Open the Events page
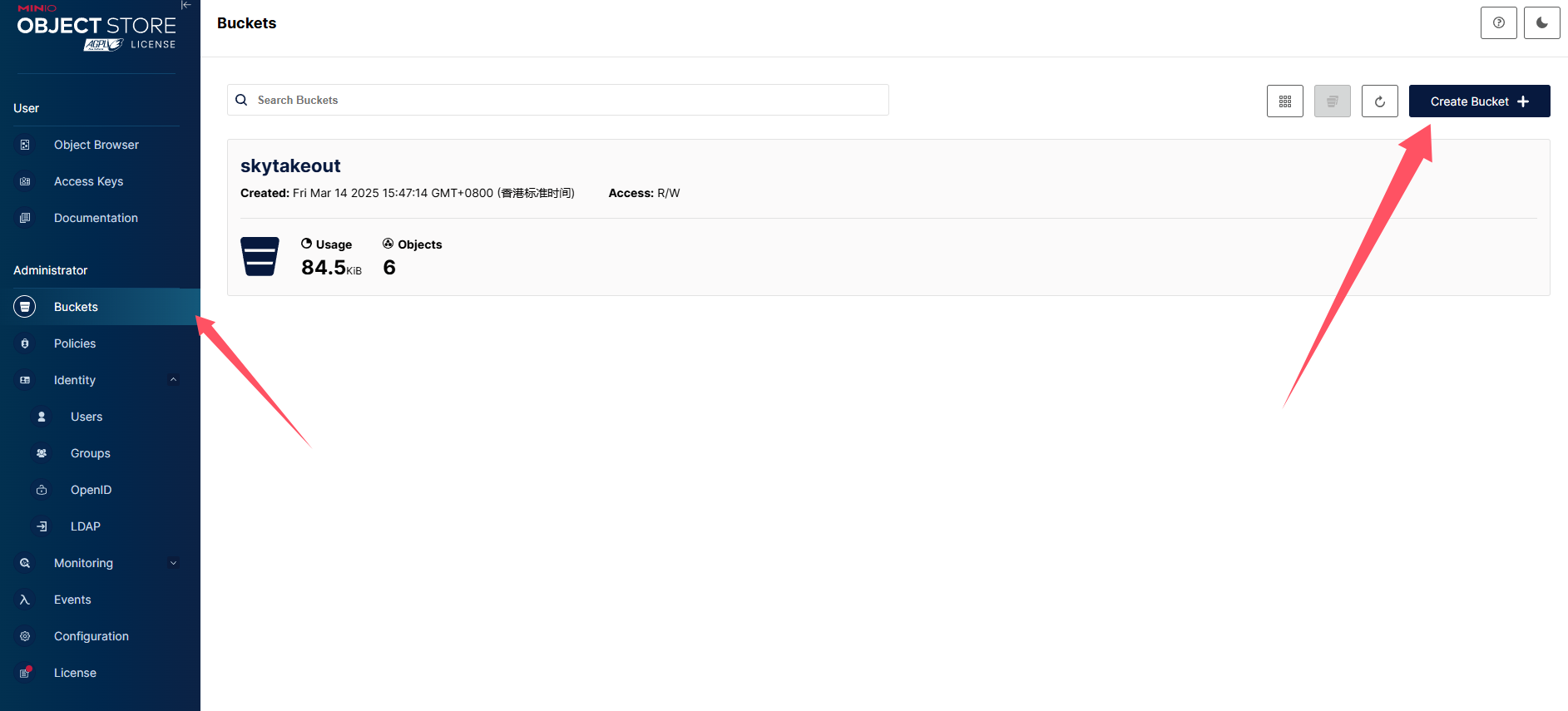Image resolution: width=1568 pixels, height=711 pixels. point(72,600)
